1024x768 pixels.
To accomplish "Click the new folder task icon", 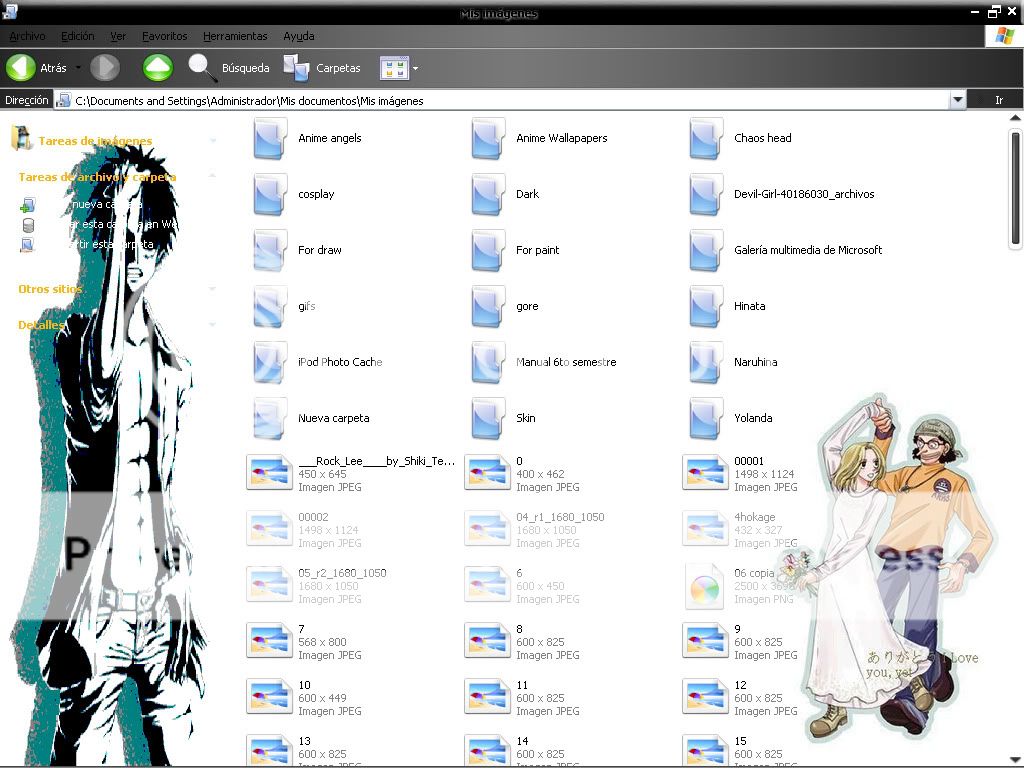I will click(27, 206).
